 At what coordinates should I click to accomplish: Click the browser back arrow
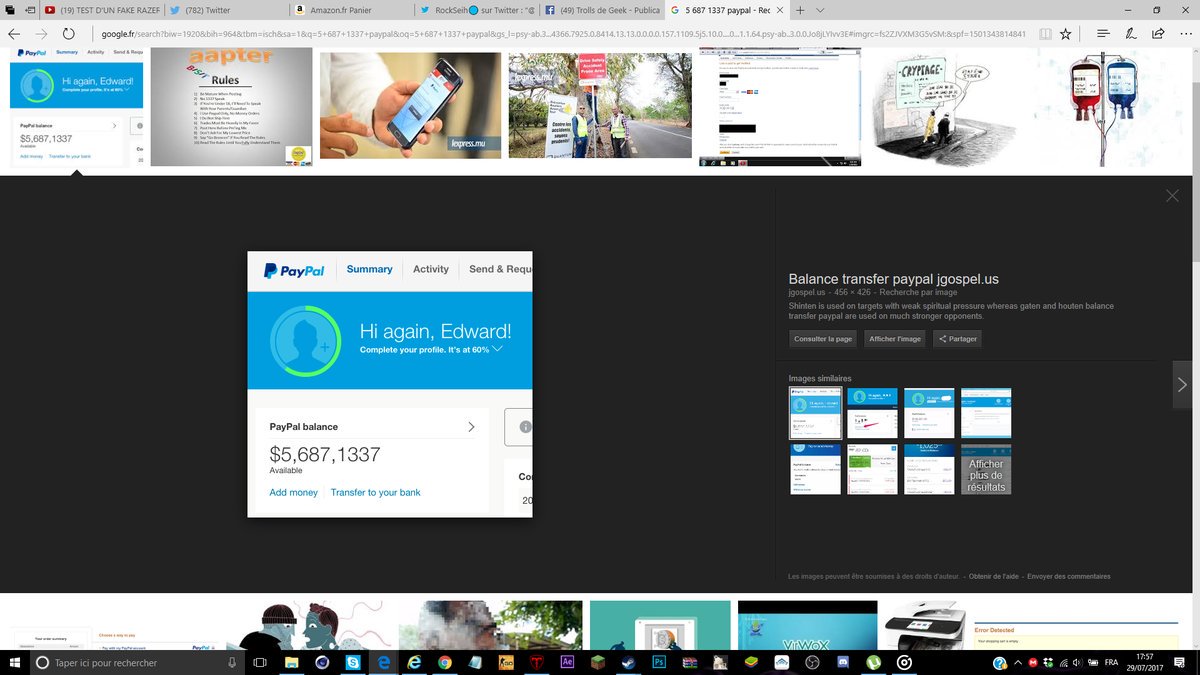point(14,33)
